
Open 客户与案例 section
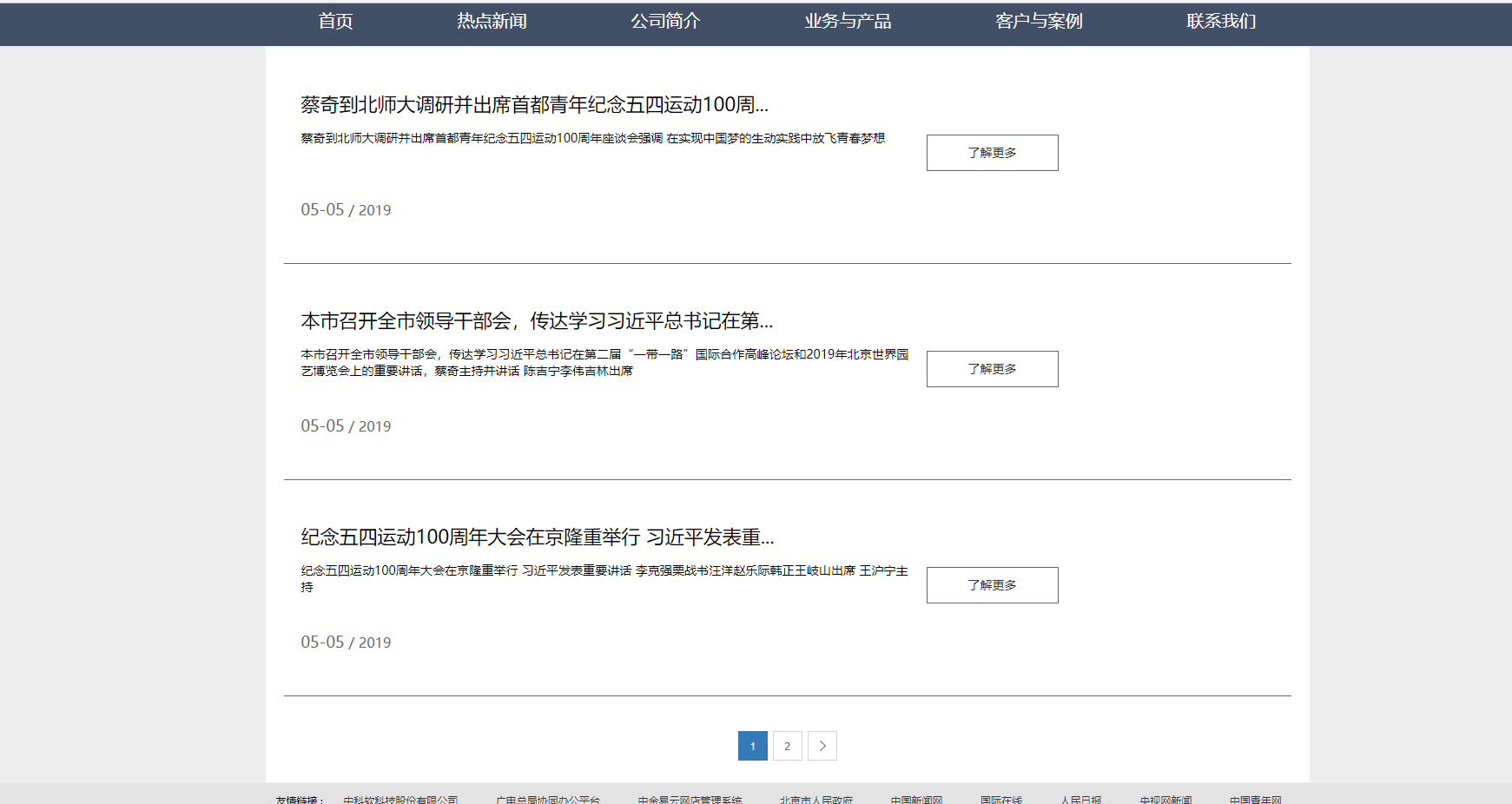[1039, 22]
